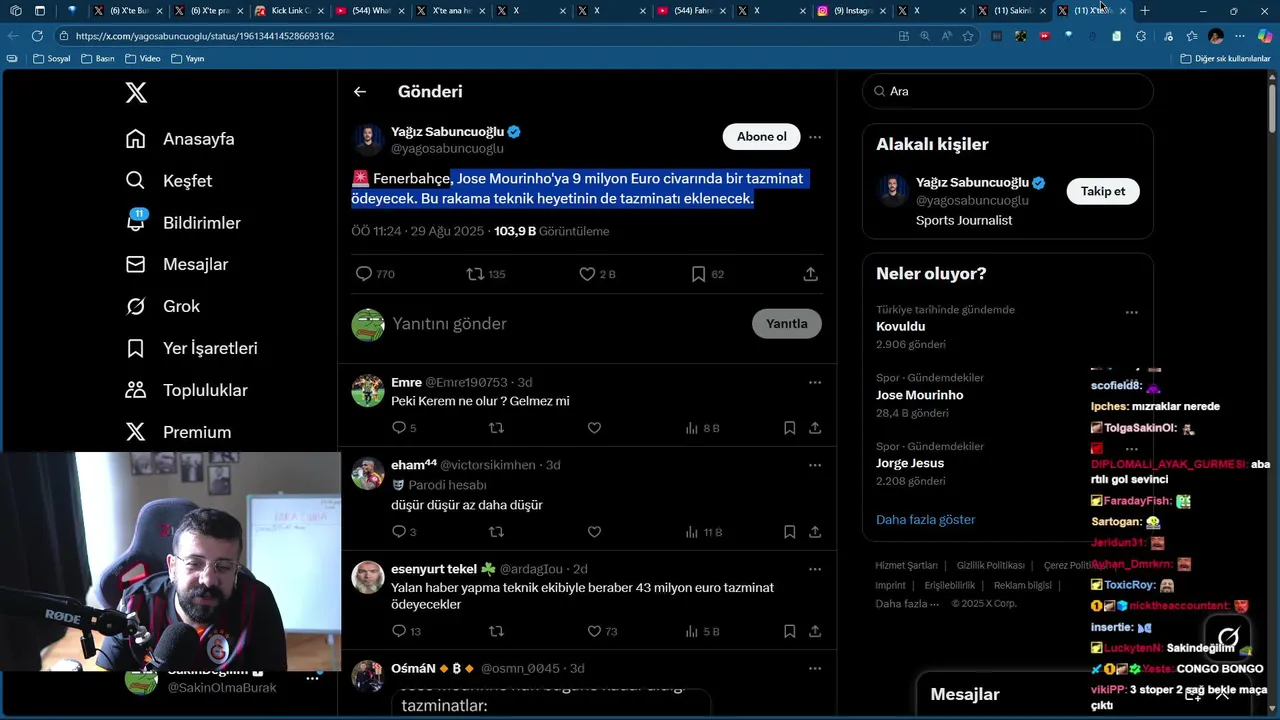Like eham's reply

coord(594,532)
